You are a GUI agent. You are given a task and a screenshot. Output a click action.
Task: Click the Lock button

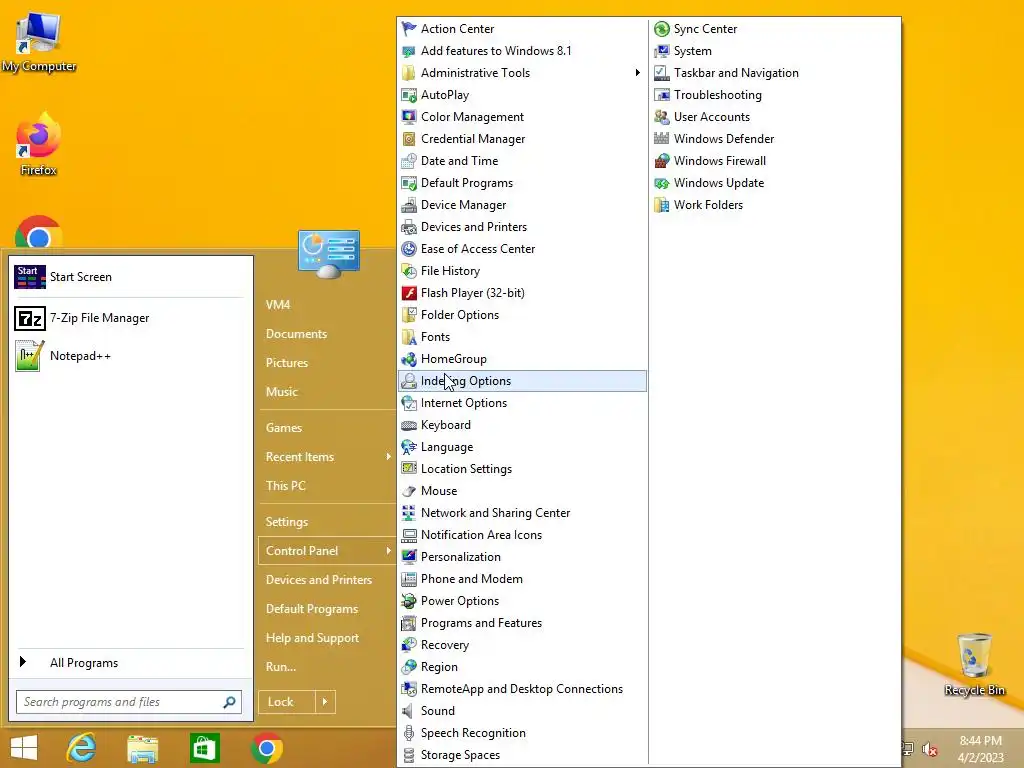[x=287, y=702]
